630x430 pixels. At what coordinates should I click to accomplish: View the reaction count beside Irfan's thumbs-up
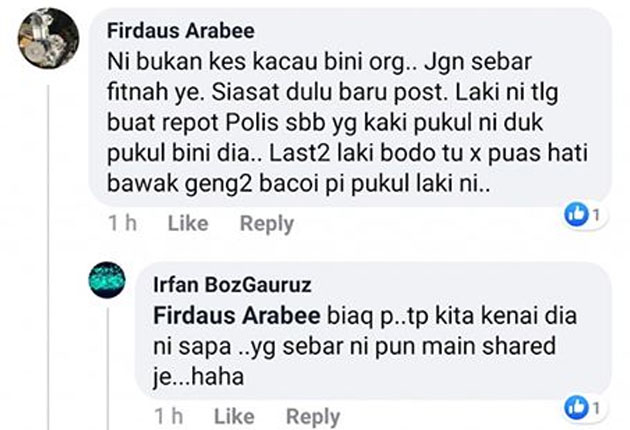pyautogui.click(x=596, y=409)
